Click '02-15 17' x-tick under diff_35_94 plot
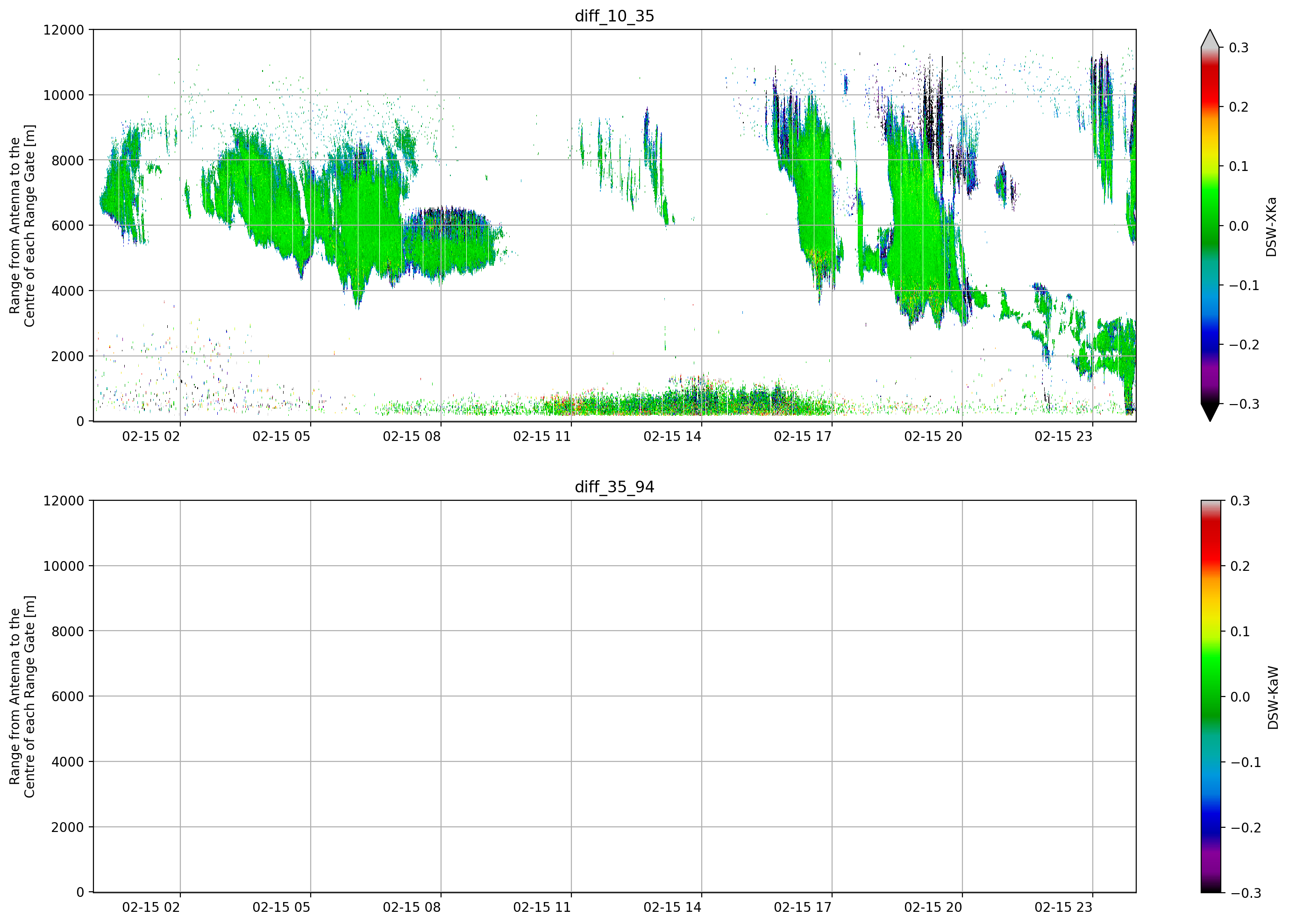 click(803, 908)
